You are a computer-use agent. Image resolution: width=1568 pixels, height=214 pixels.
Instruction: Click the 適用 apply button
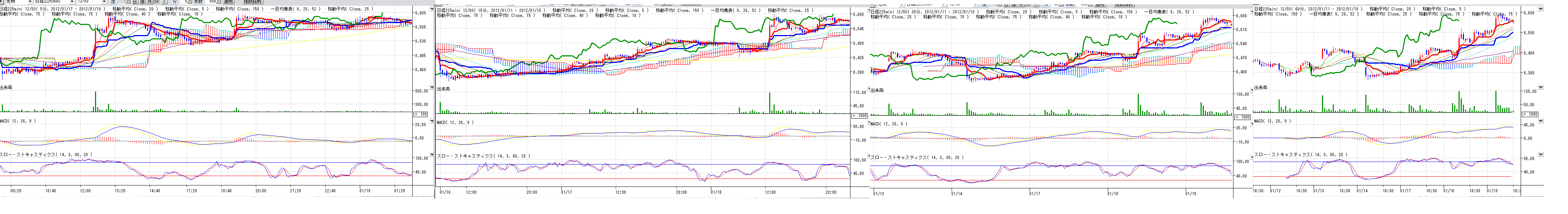click(x=228, y=2)
